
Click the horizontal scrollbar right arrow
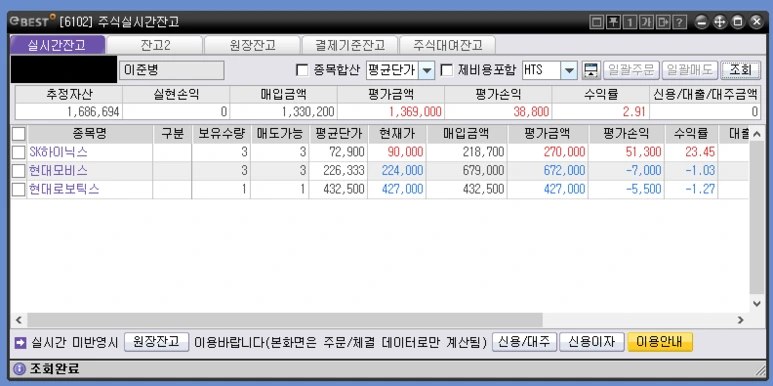point(740,320)
